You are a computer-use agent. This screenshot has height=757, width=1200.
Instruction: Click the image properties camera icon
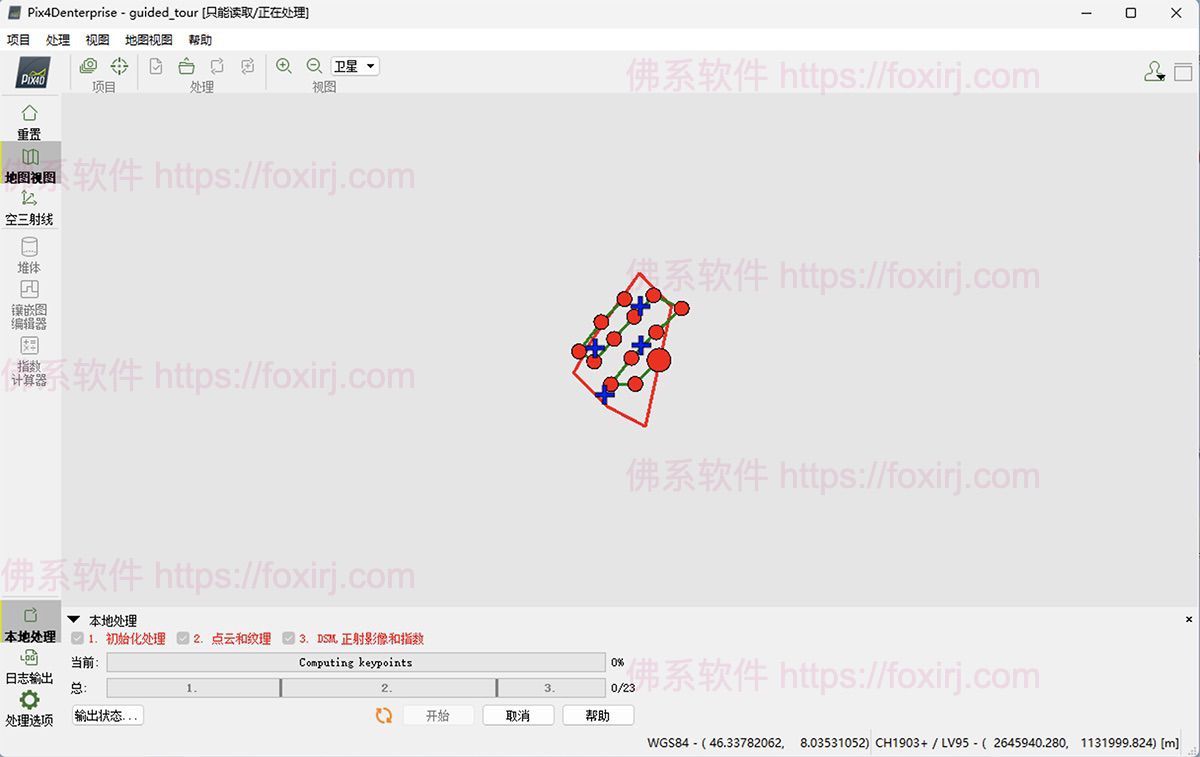pyautogui.click(x=89, y=66)
